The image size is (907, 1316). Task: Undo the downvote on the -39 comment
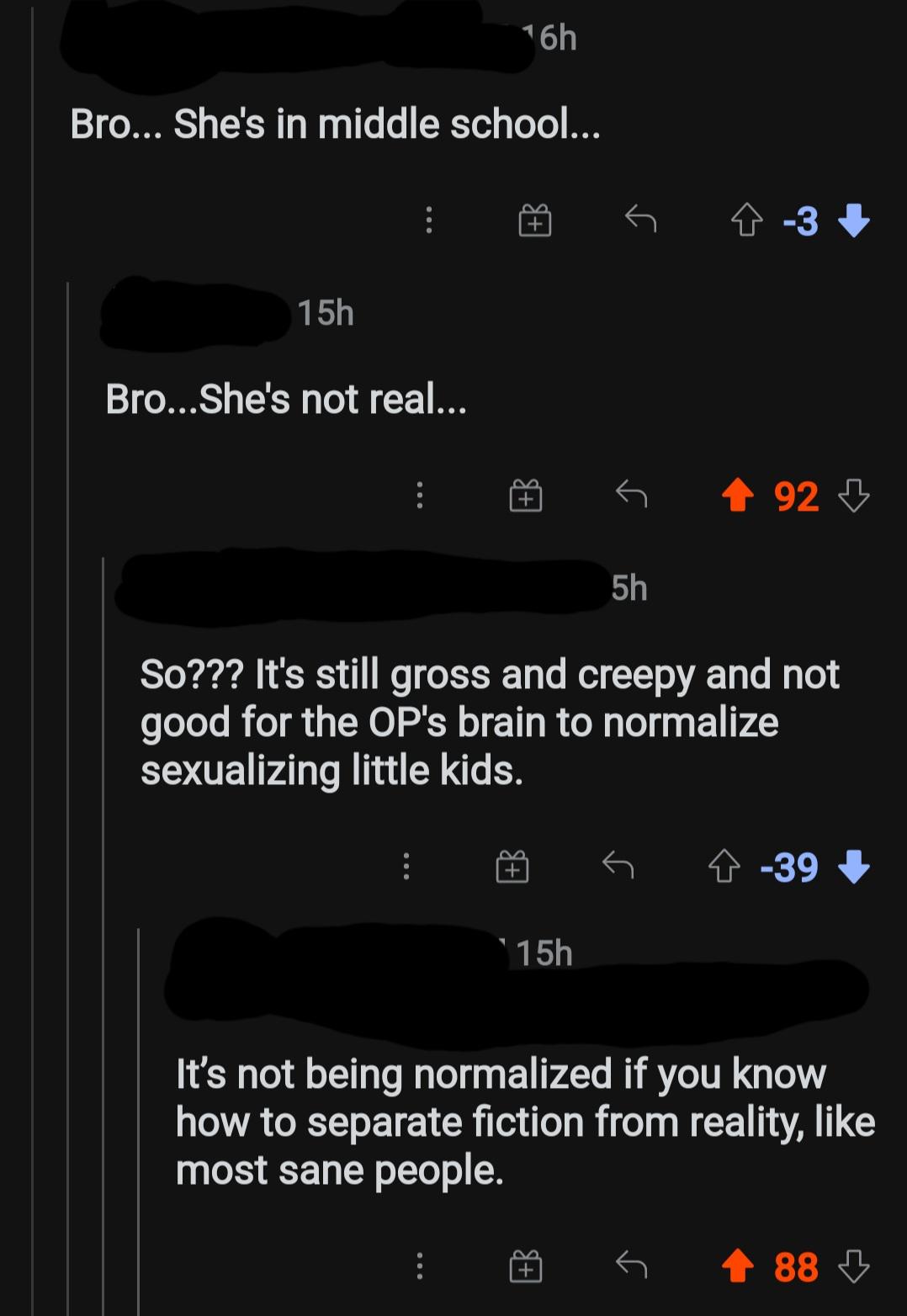click(x=854, y=866)
